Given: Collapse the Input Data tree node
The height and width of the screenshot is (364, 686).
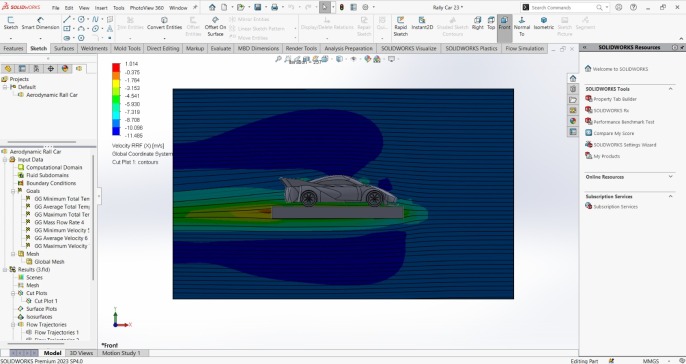Looking at the screenshot, I should pos(6,160).
